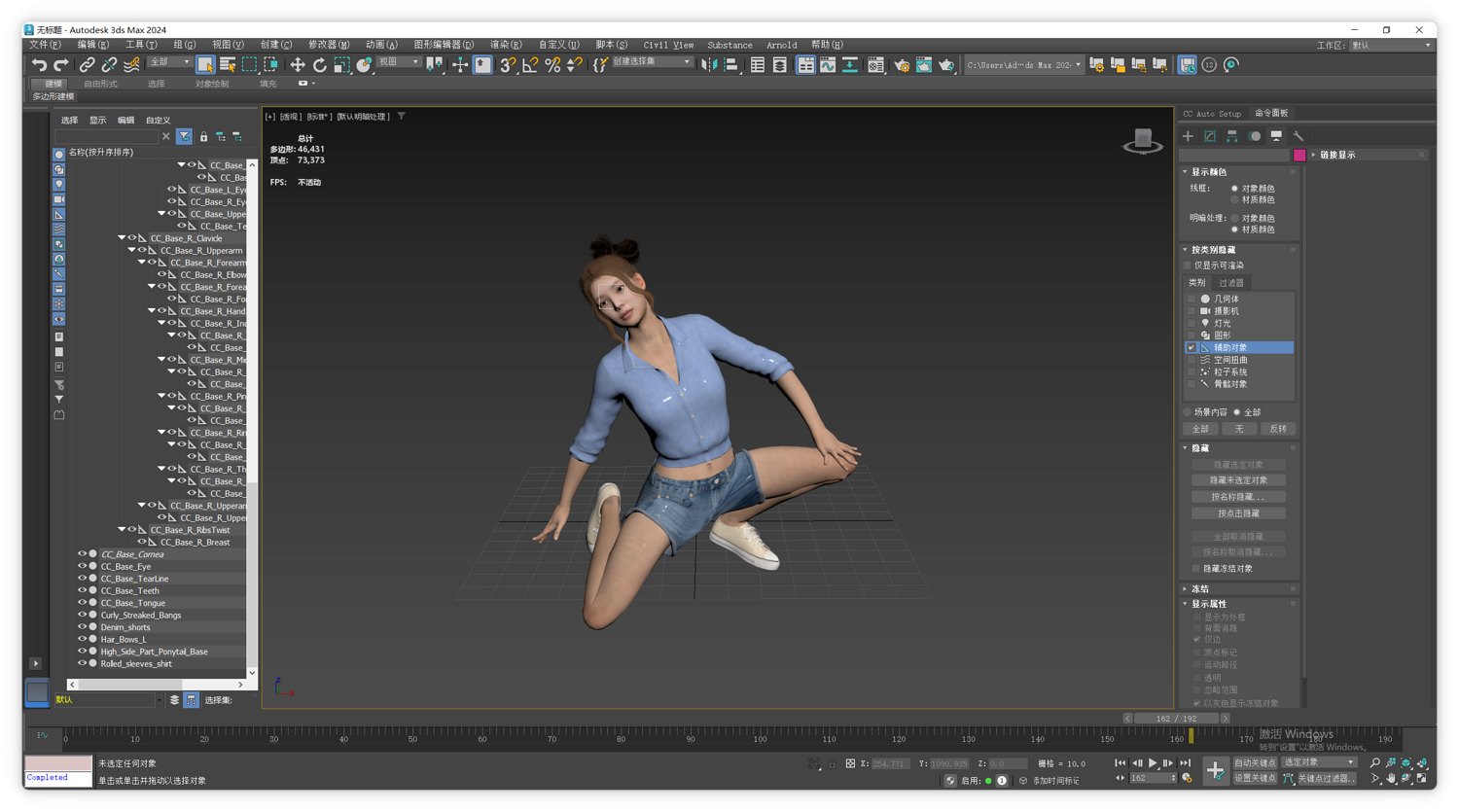Open the 工作区 workspace dropdown

pyautogui.click(x=1391, y=45)
